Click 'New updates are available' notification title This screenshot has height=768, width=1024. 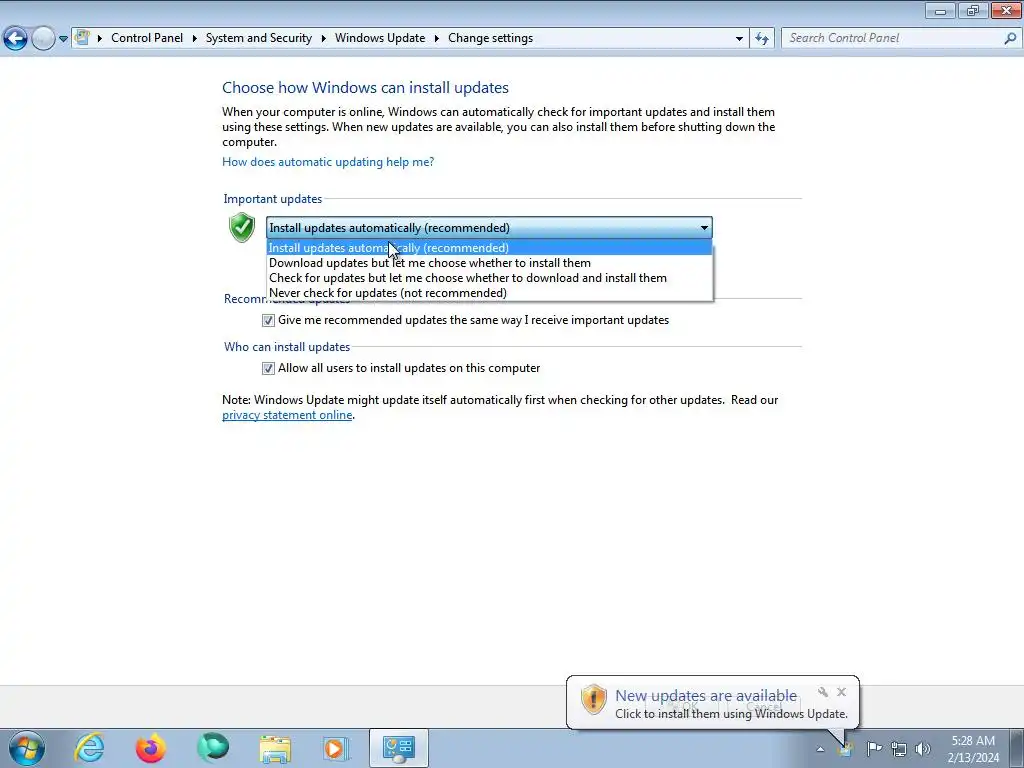coord(706,696)
